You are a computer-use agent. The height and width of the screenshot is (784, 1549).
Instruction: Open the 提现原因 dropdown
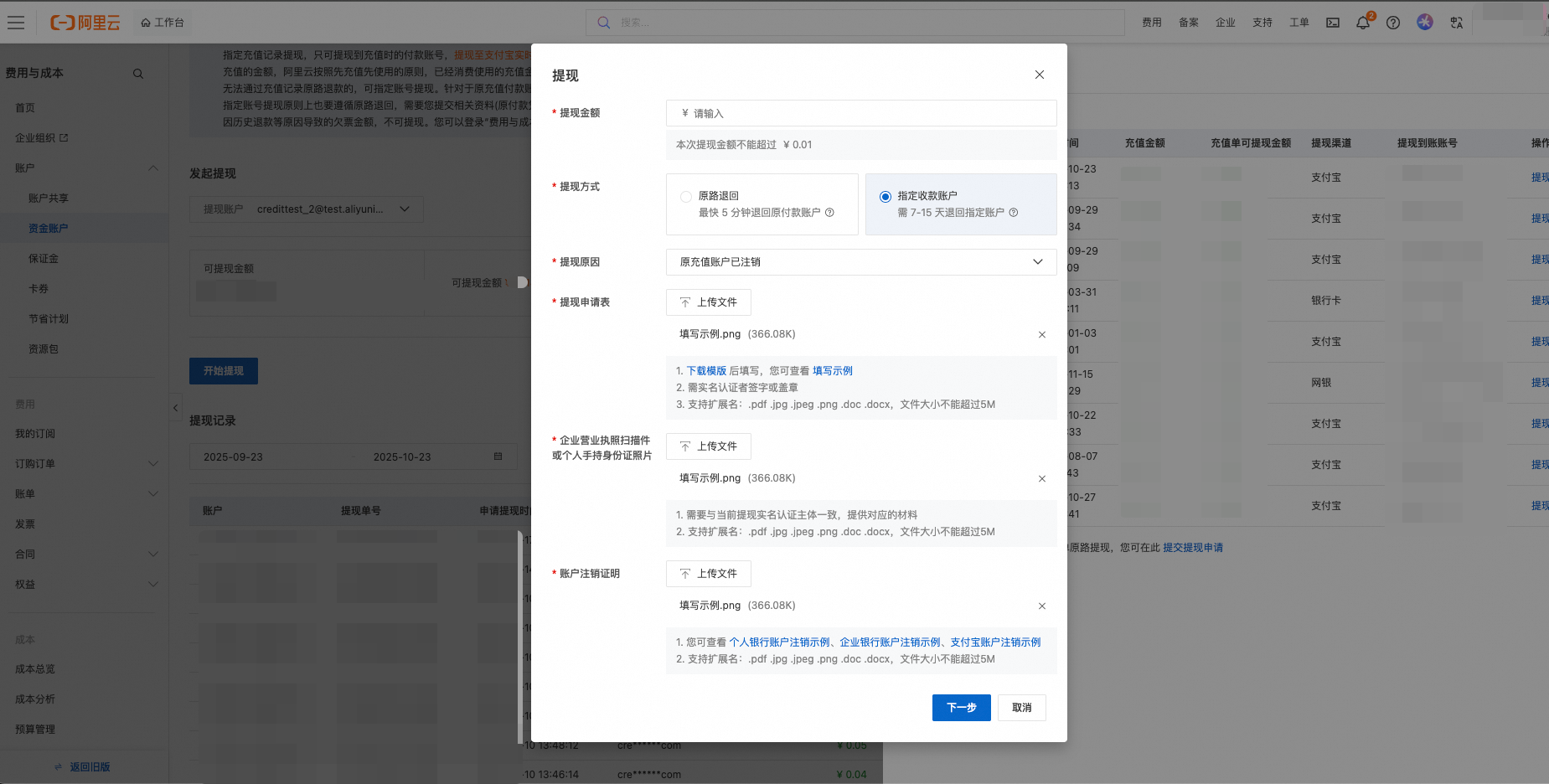[x=861, y=262]
